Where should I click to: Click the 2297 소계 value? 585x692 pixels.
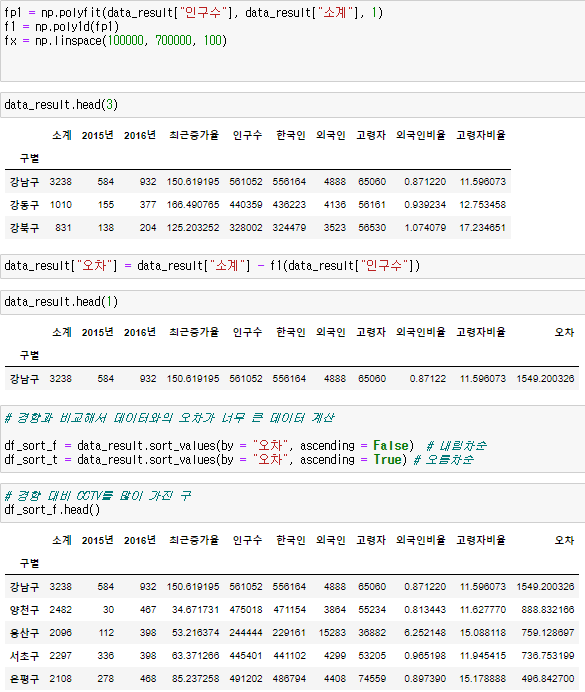(61, 656)
